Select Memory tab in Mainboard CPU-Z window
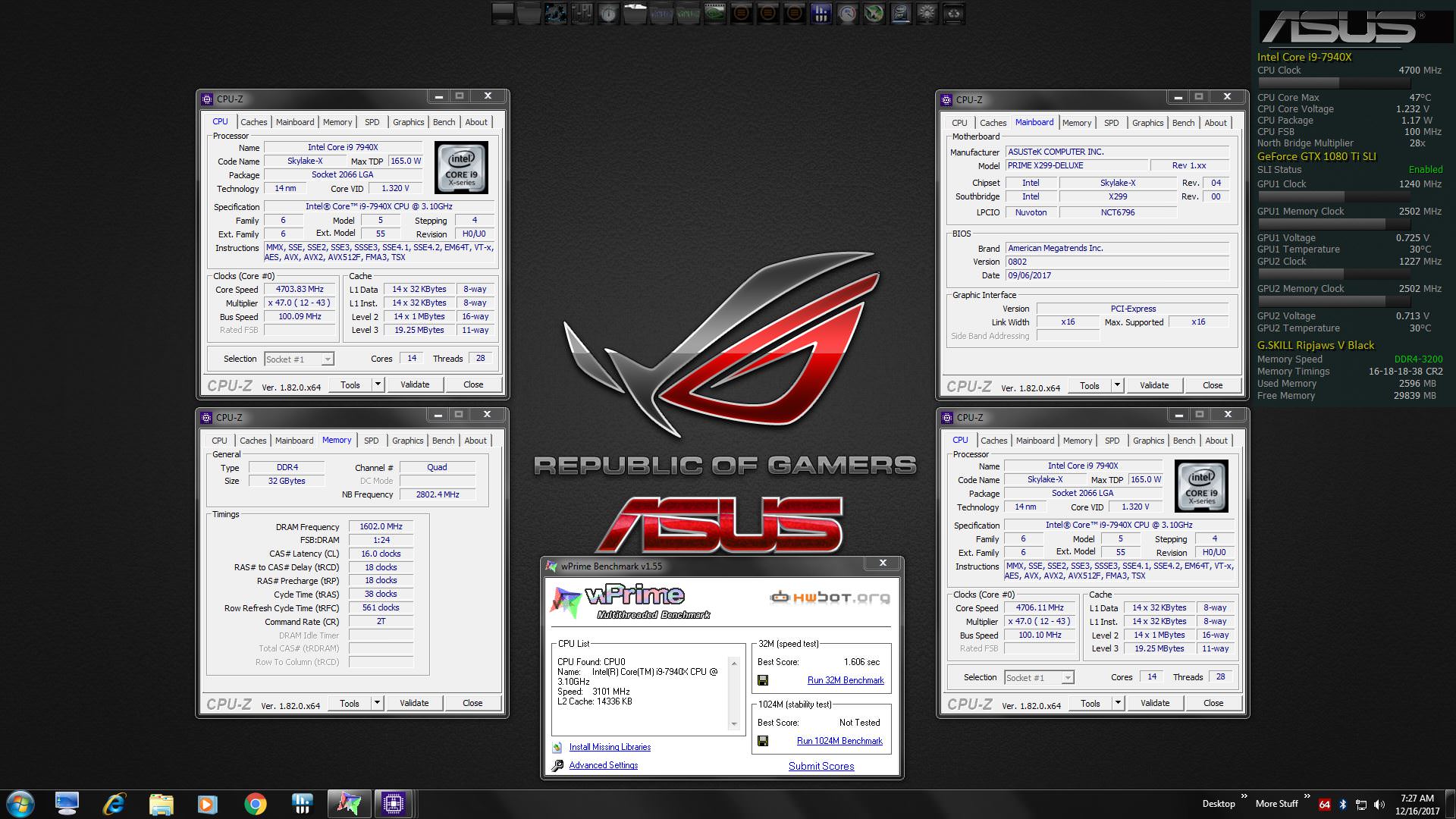The height and width of the screenshot is (819, 1456). (x=1076, y=123)
